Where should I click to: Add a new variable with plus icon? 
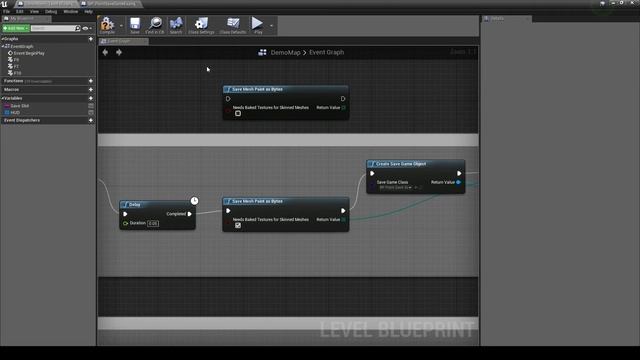[x=91, y=98]
